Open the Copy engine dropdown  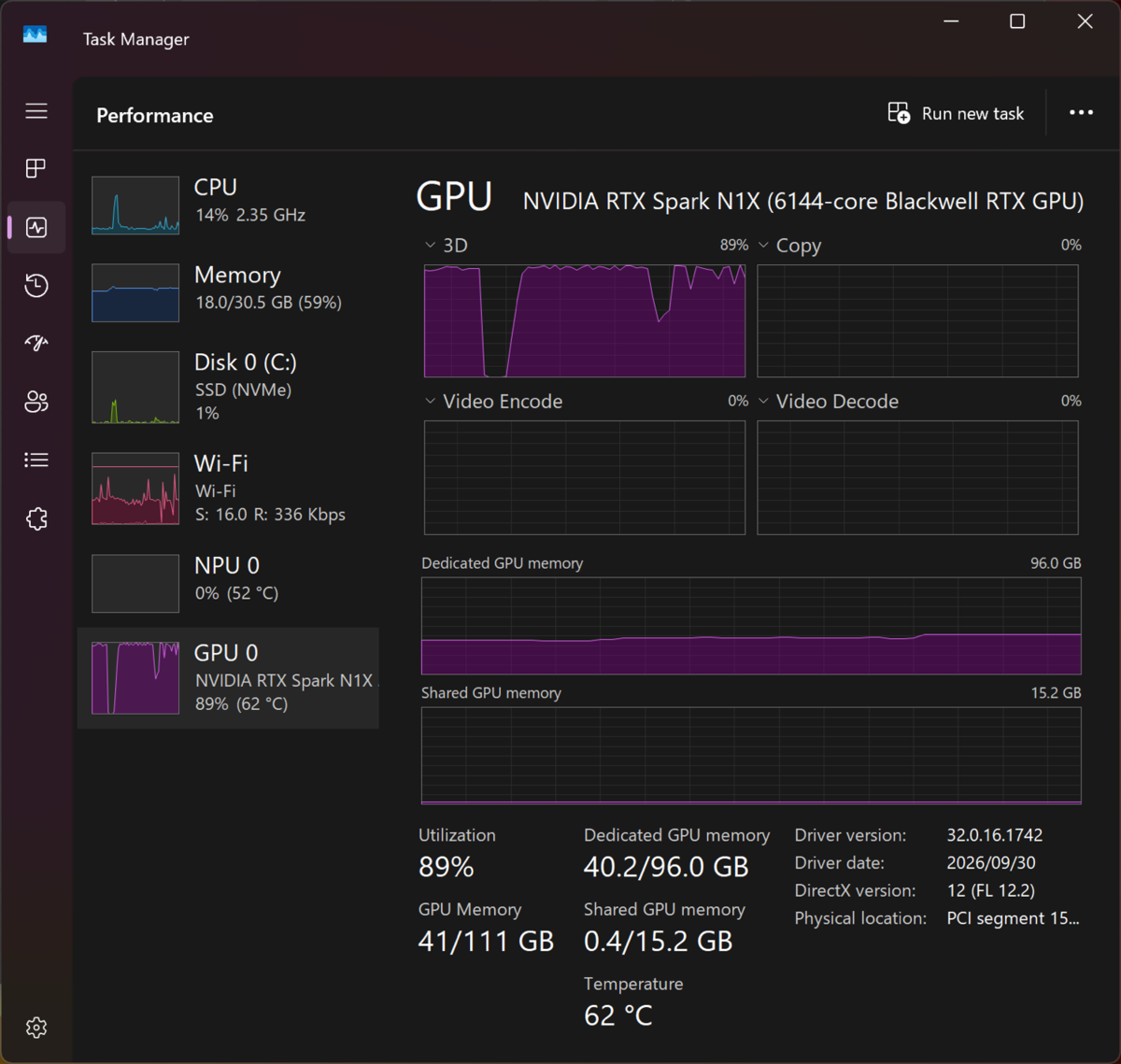tap(763, 245)
